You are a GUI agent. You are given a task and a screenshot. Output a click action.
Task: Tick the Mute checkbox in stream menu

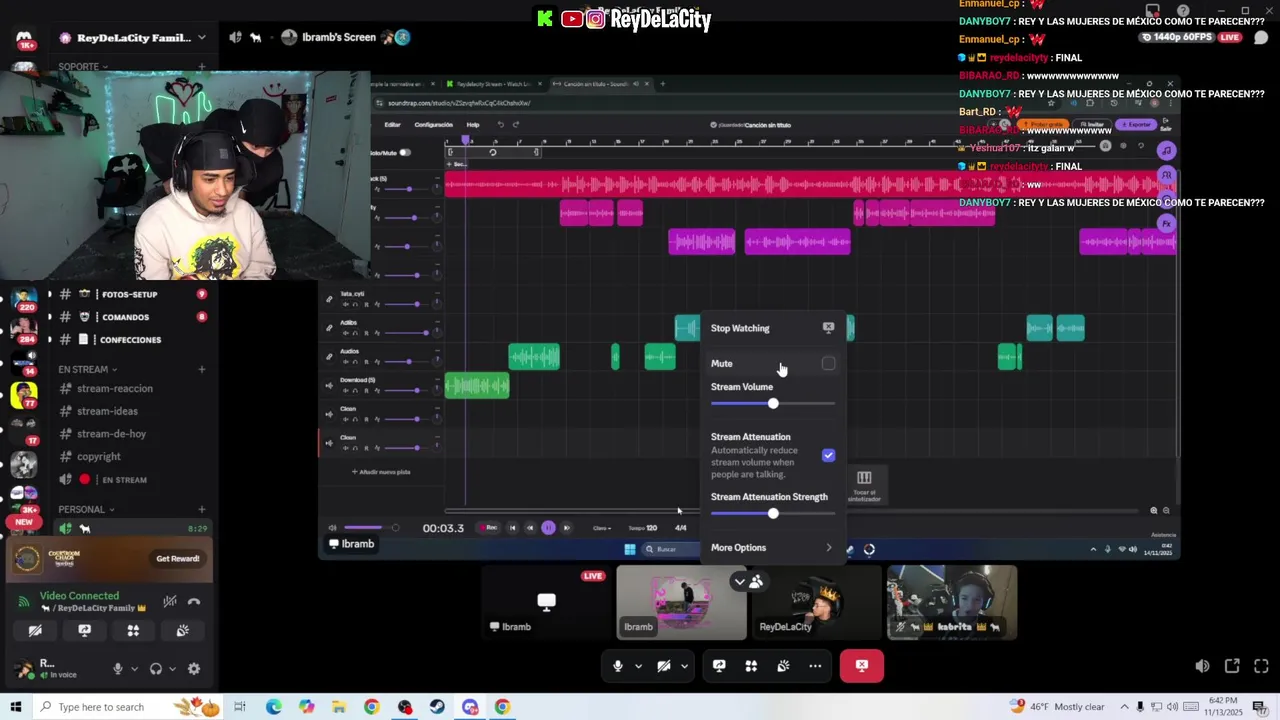828,364
